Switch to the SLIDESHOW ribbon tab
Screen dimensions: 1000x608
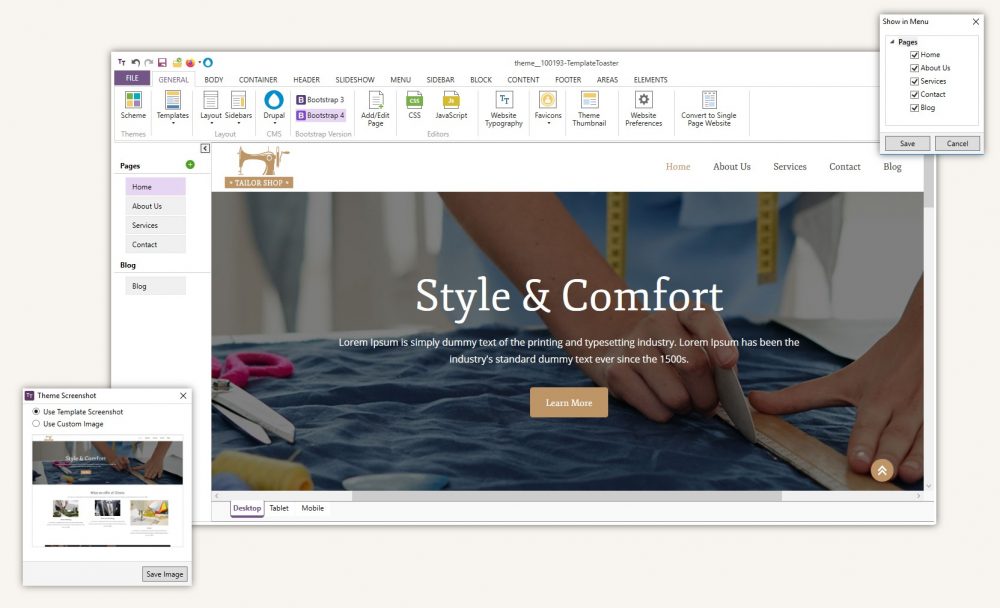point(355,79)
